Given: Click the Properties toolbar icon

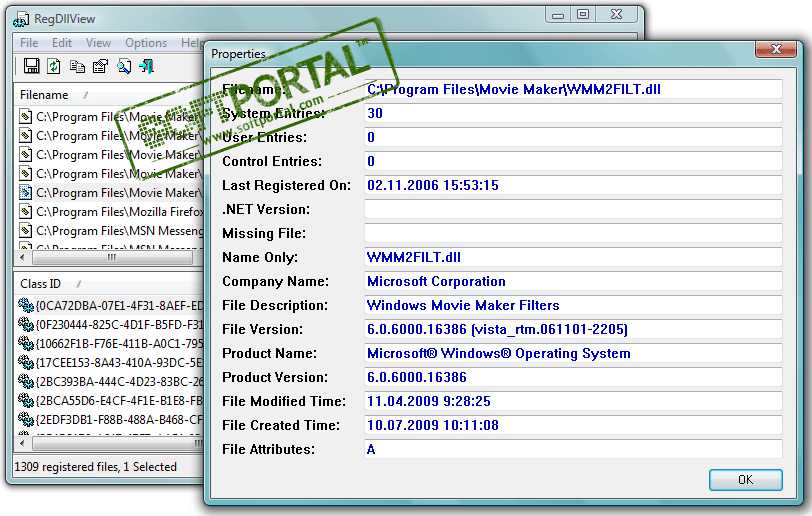Looking at the screenshot, I should pos(100,66).
